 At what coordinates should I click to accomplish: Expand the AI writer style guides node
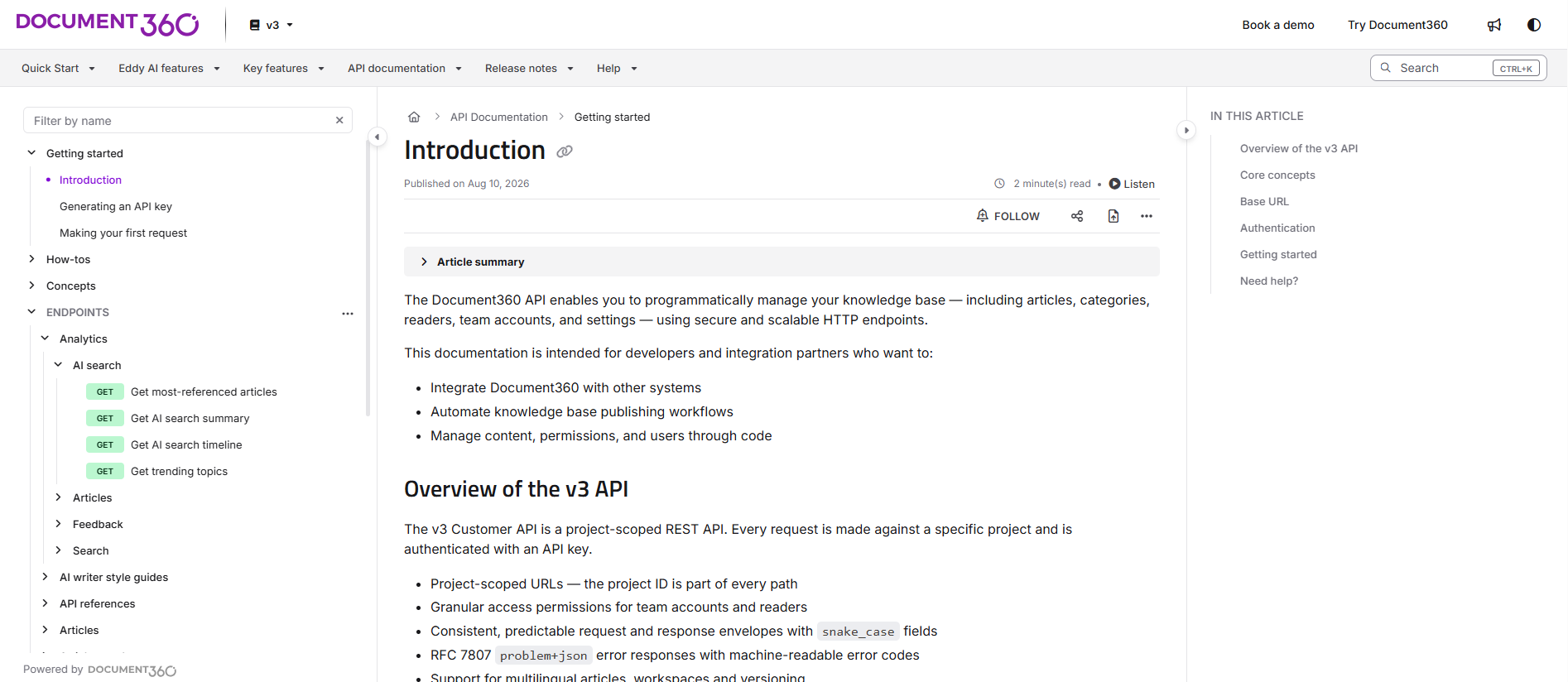pos(45,577)
